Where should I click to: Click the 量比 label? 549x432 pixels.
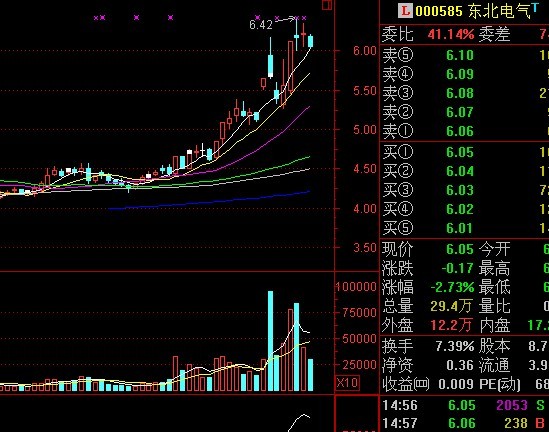pos(494,306)
